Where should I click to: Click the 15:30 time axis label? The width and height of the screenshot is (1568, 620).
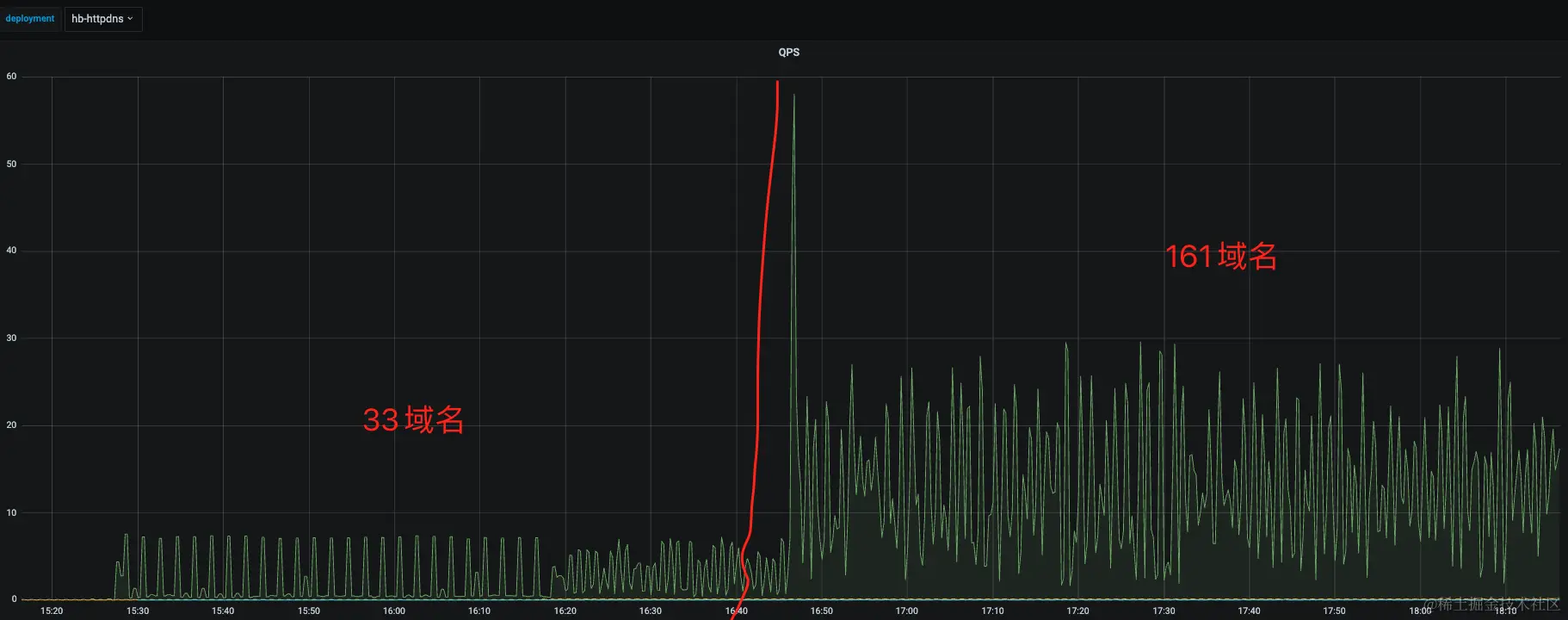coord(138,611)
